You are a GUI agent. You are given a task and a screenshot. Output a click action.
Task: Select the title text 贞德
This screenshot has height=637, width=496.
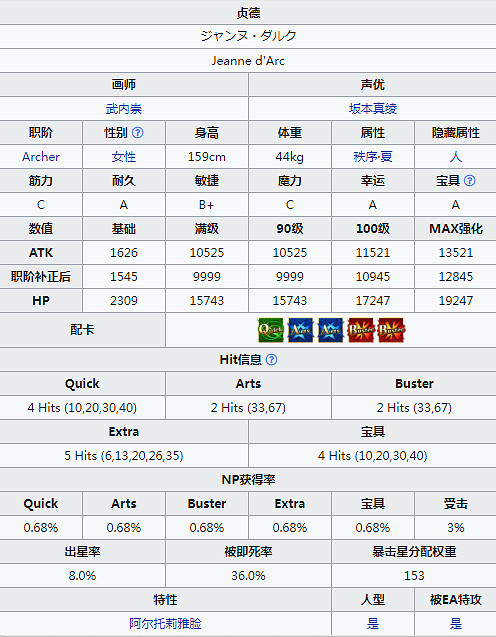pyautogui.click(x=248, y=13)
